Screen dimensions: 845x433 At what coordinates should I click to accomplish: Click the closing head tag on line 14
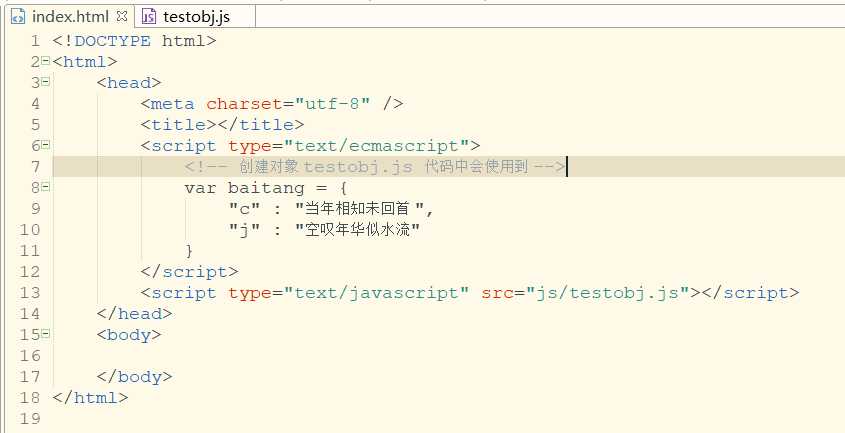(x=134, y=314)
